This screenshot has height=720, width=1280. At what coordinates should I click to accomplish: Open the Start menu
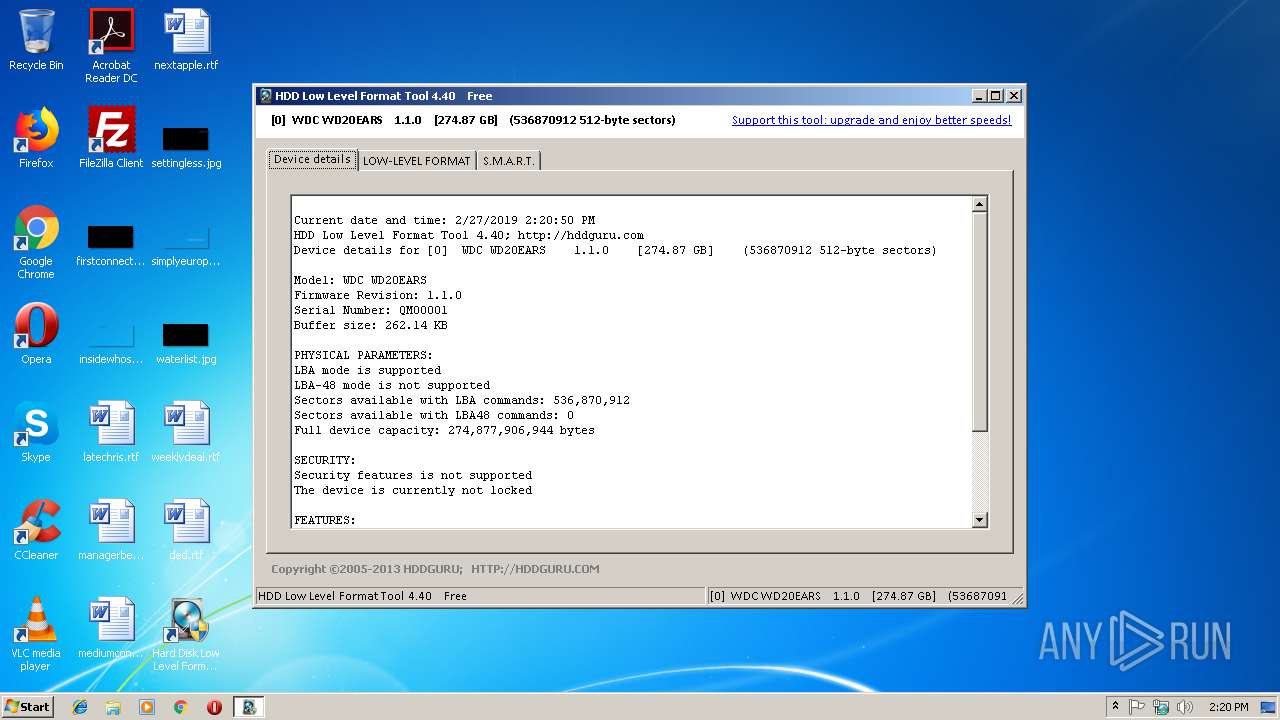27,707
